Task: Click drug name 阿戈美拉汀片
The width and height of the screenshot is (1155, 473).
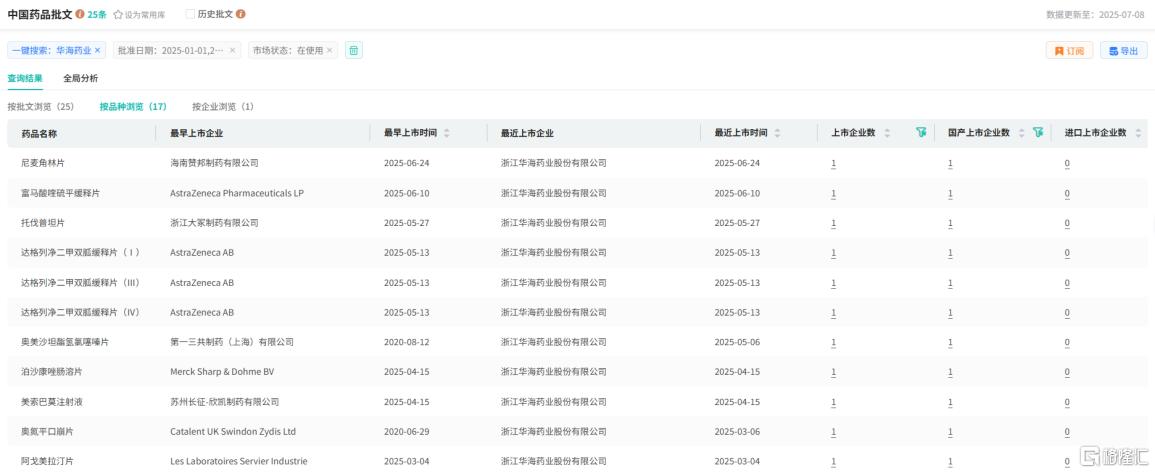Action: coord(47,462)
